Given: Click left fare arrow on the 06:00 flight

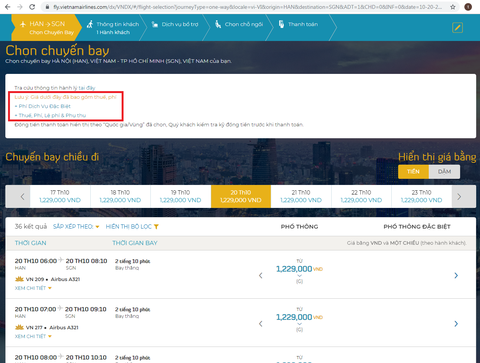Looking at the screenshot, I should [x=261, y=275].
